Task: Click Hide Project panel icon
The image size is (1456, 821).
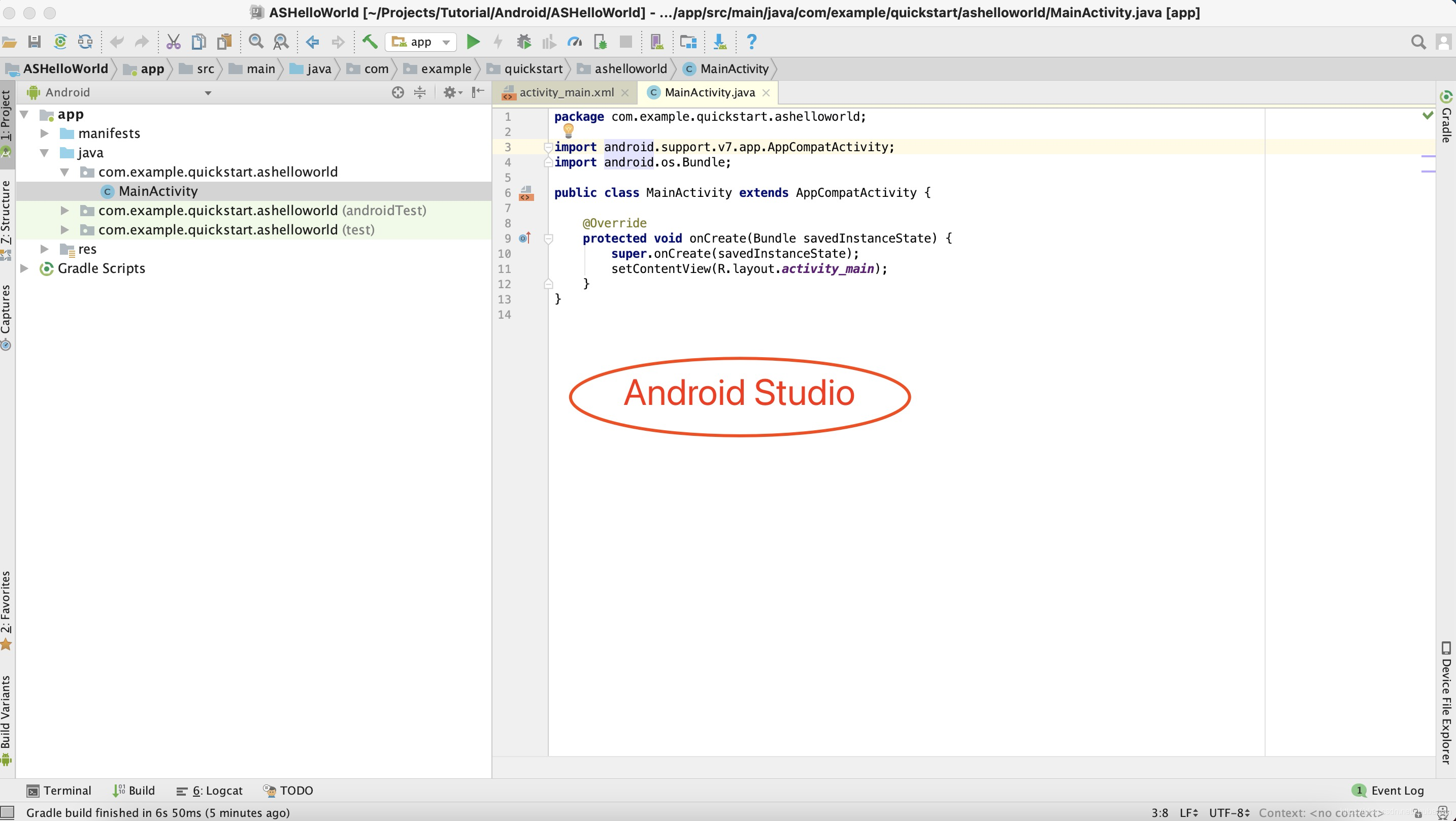Action: (x=478, y=92)
